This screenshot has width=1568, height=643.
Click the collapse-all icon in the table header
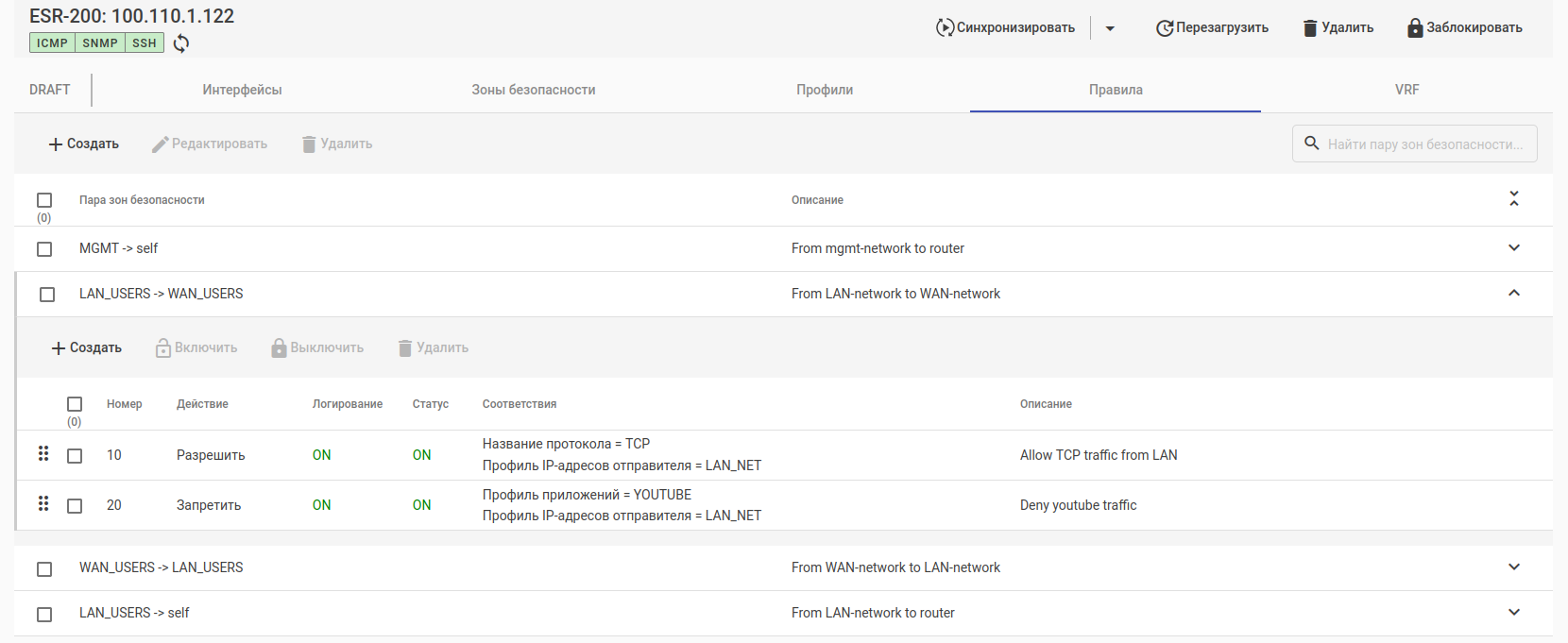(1513, 199)
